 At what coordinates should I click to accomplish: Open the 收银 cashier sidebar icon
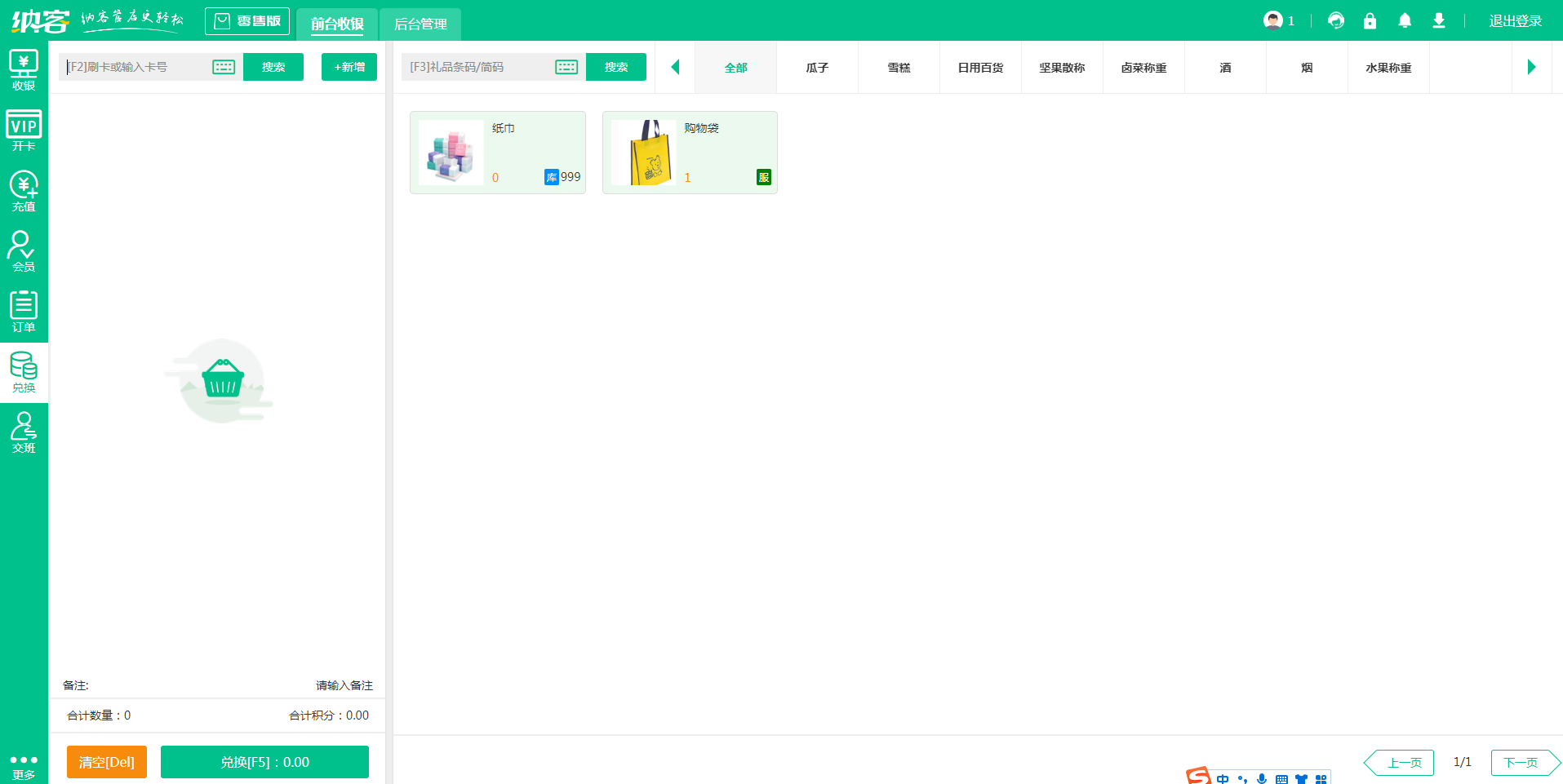[x=24, y=70]
